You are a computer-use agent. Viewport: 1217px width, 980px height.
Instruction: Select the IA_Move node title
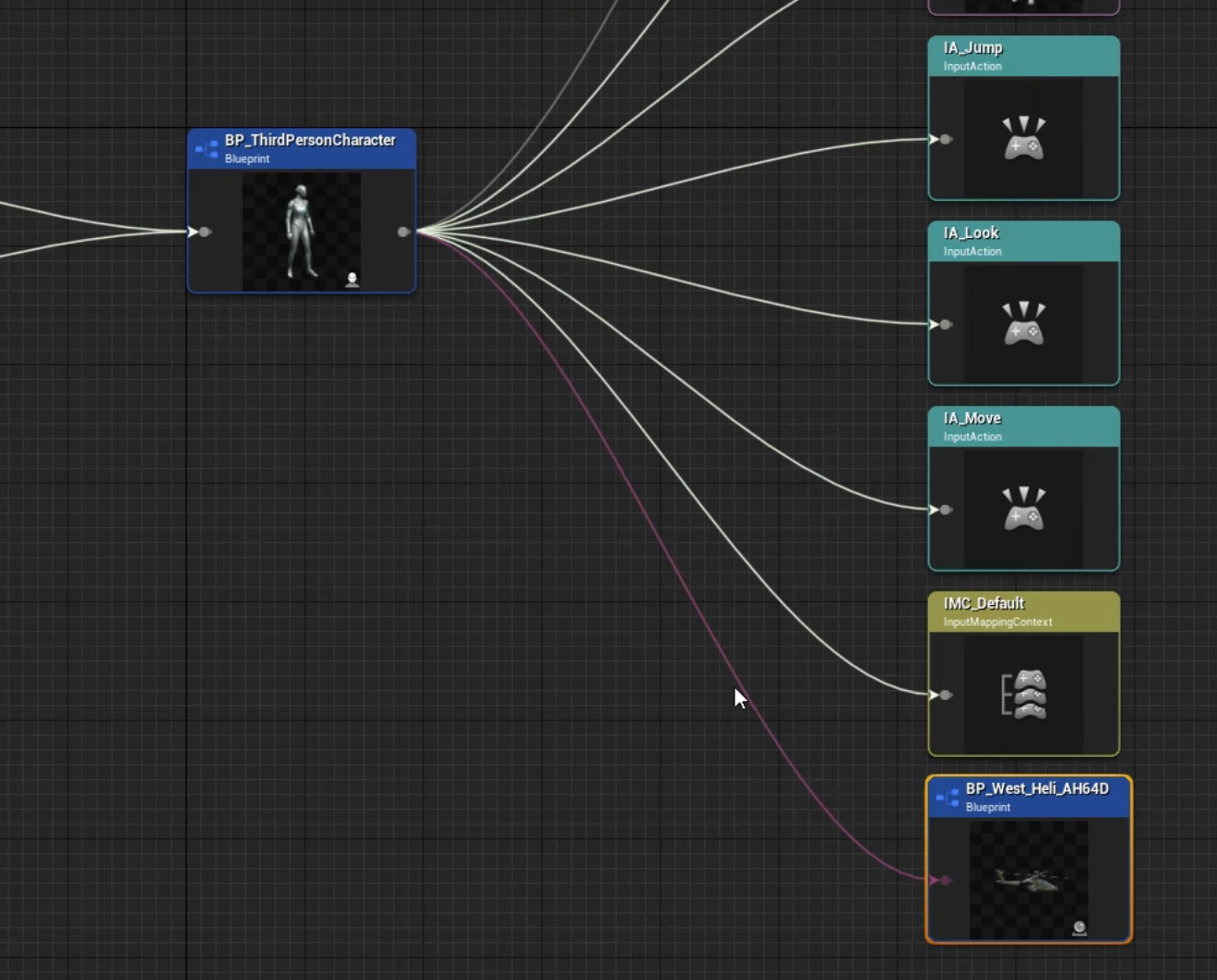[972, 418]
